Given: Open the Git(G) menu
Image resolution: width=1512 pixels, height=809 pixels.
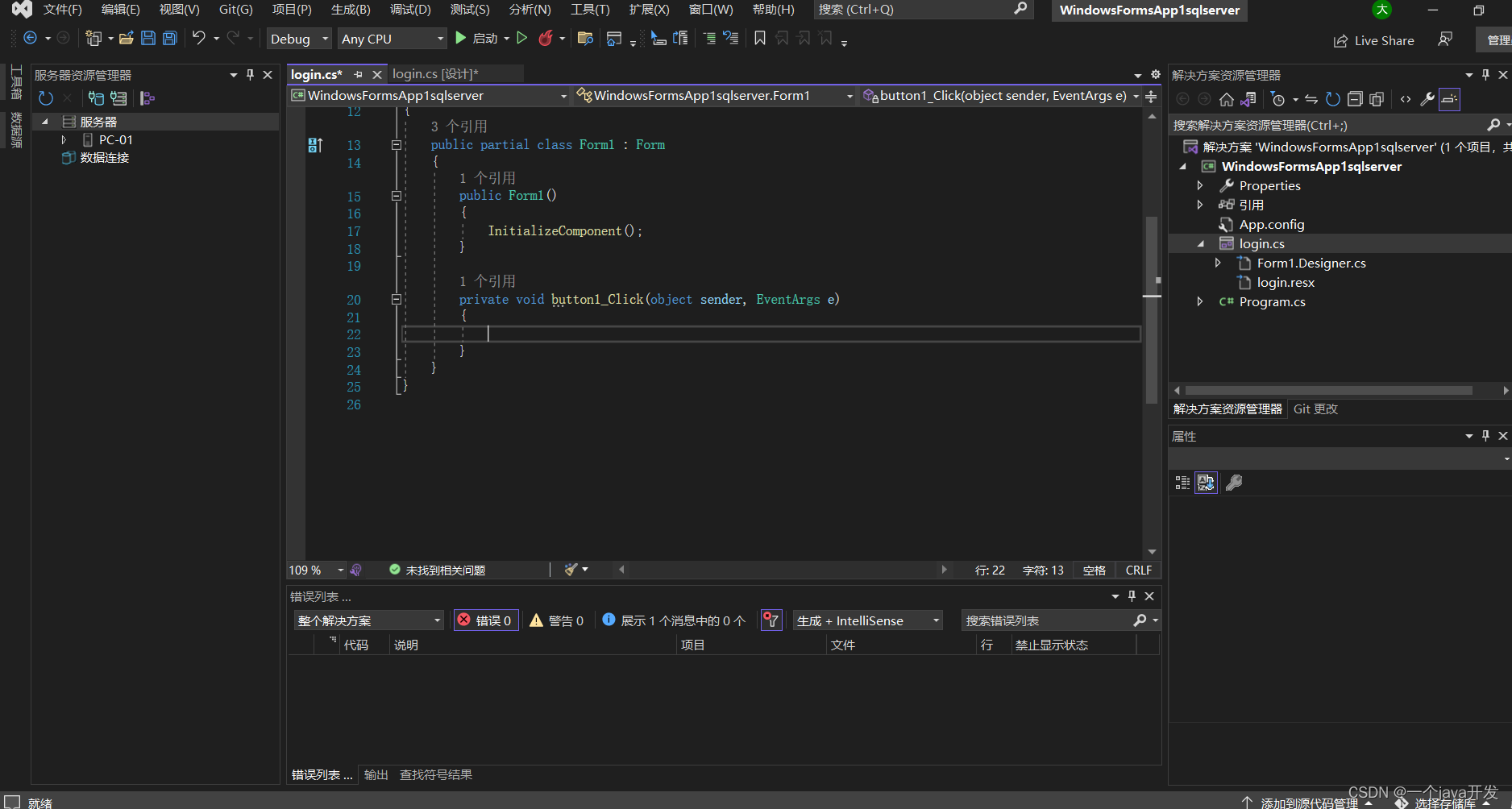Looking at the screenshot, I should coord(235,10).
